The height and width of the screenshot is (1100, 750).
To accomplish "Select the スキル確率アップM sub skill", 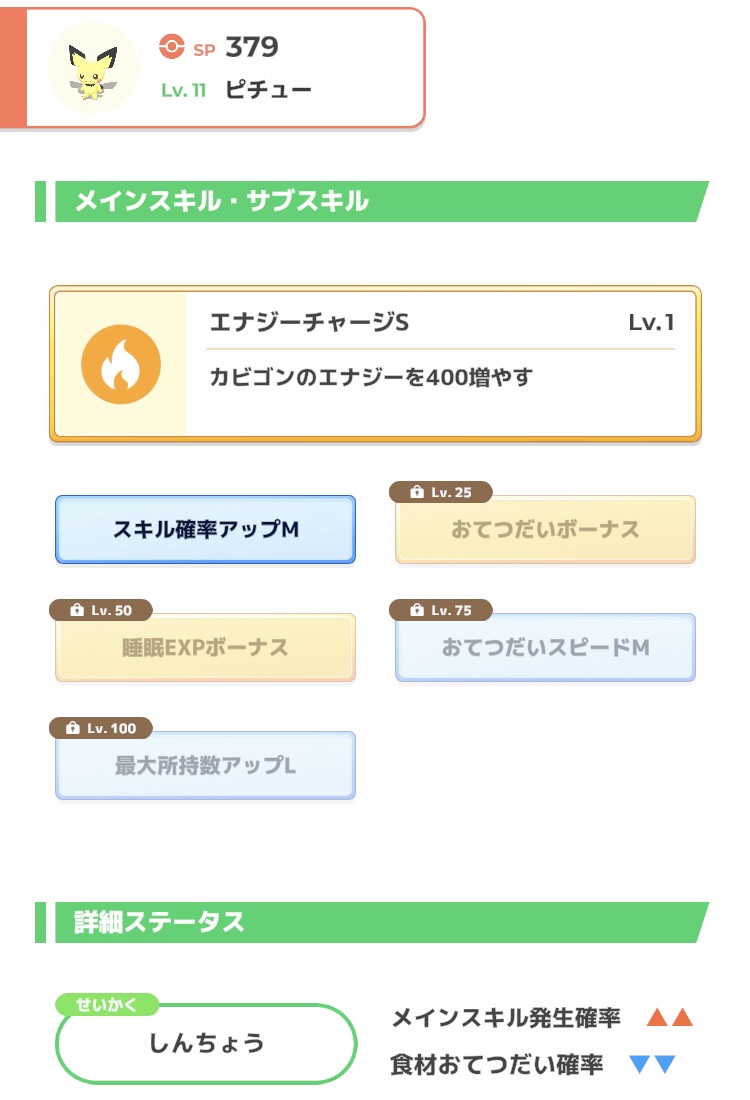I will point(205,530).
